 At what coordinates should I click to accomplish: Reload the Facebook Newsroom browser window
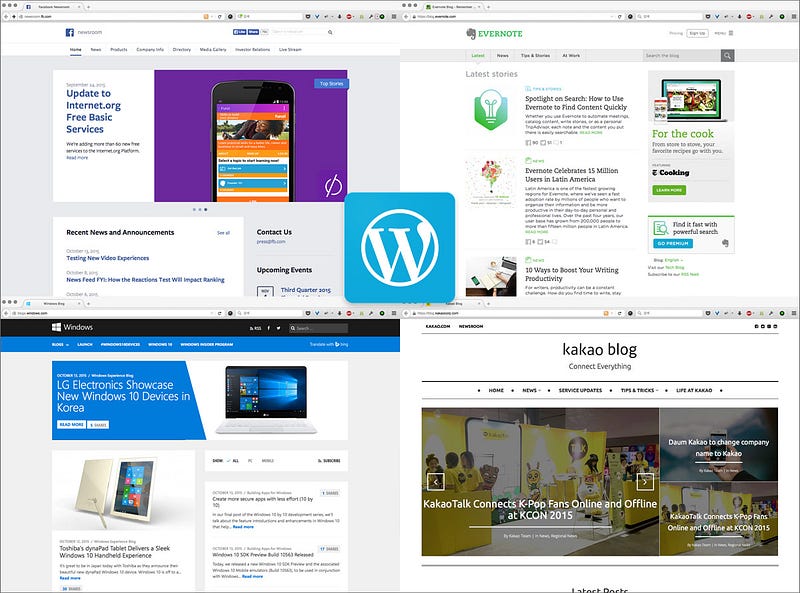pos(219,17)
